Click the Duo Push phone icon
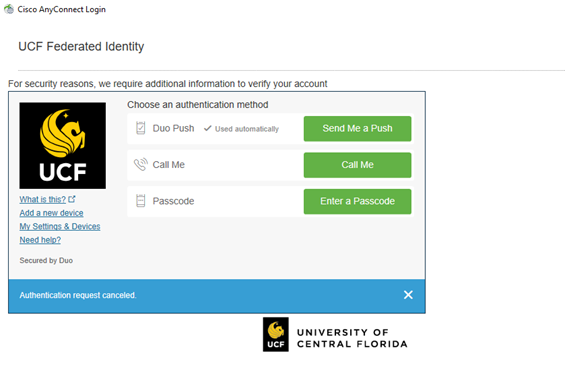565x377 pixels. point(141,128)
